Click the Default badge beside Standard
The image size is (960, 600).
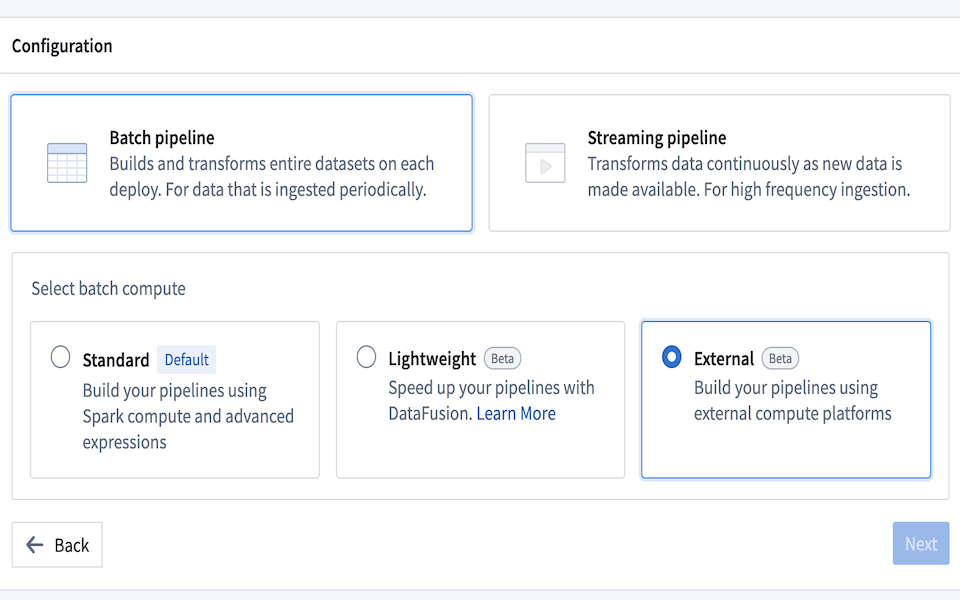tap(185, 359)
